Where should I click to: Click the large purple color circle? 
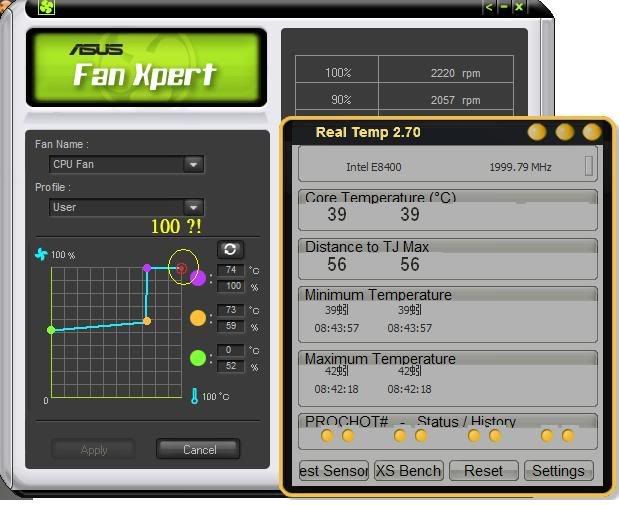[x=198, y=278]
